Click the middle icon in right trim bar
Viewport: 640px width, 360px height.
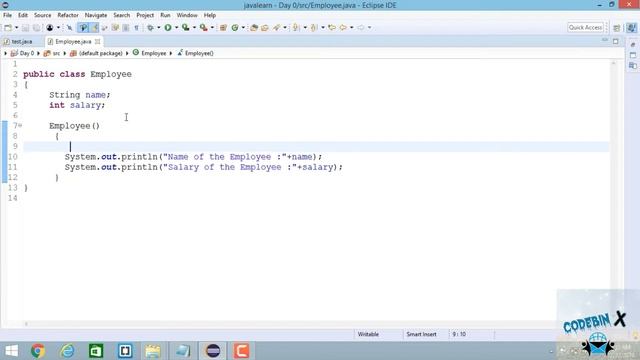coord(633,55)
